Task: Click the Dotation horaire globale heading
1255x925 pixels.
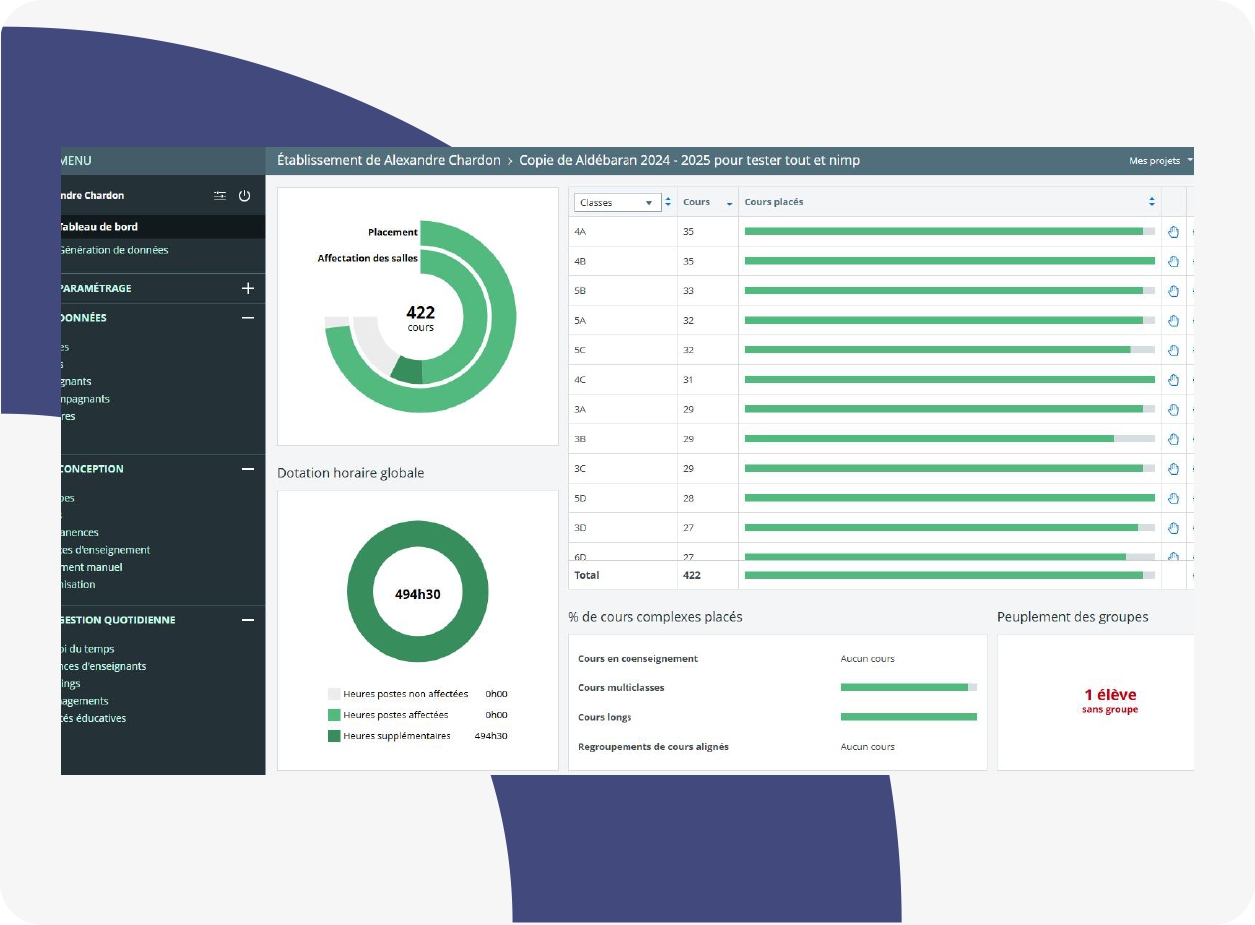Action: (x=351, y=473)
